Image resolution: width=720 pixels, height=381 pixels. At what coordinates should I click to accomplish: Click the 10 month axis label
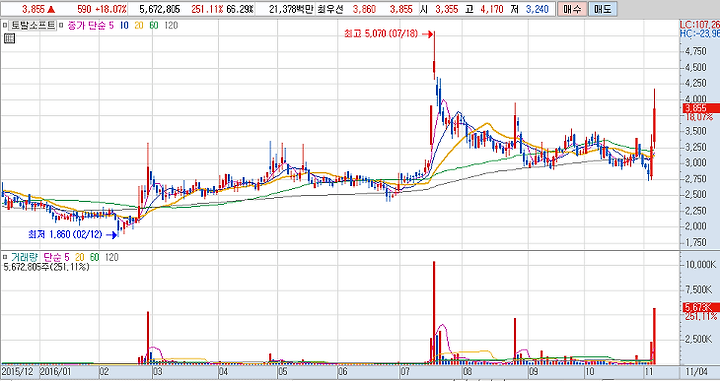coord(590,371)
